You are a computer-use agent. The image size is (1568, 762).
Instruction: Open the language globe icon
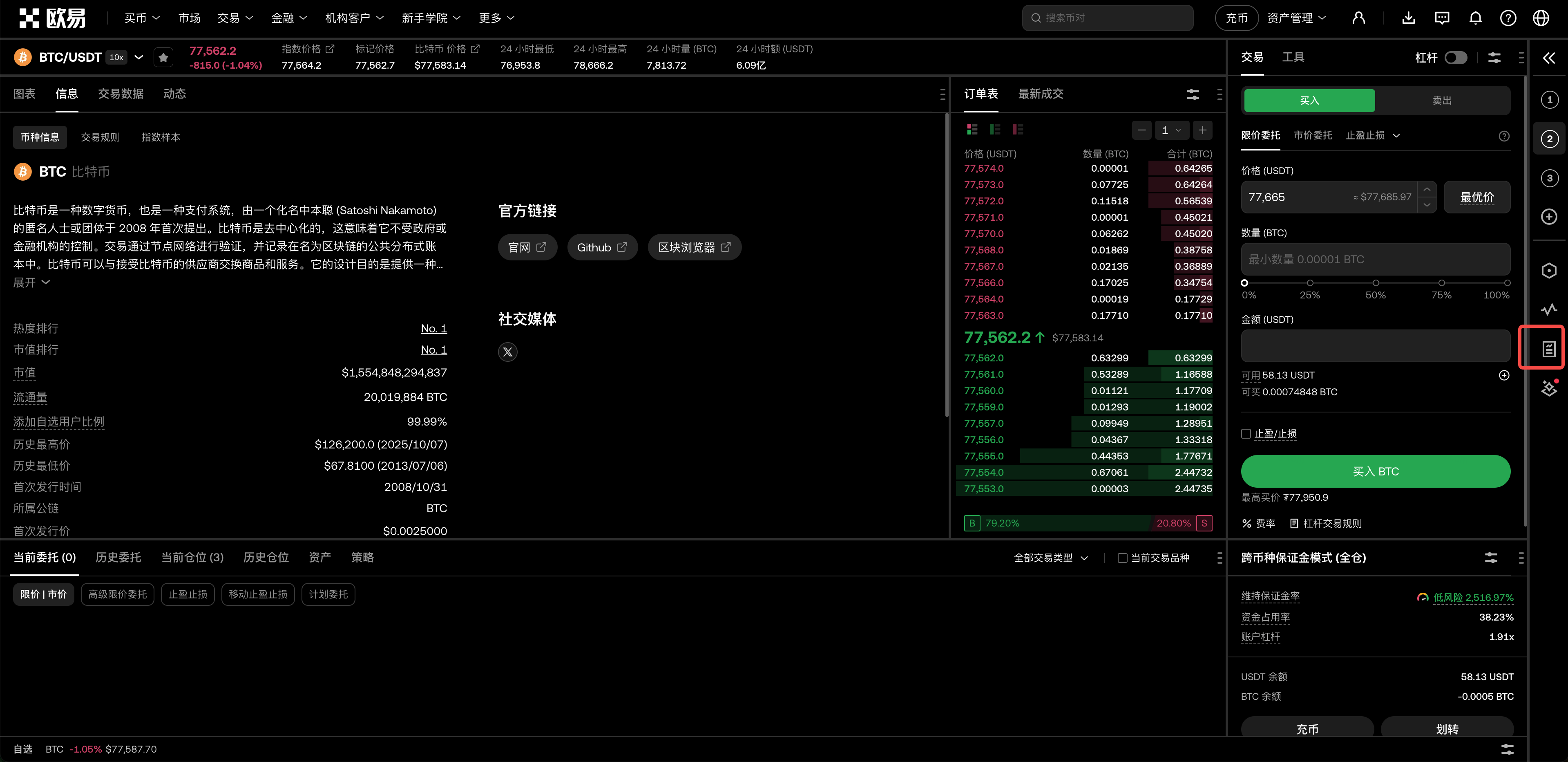pyautogui.click(x=1541, y=18)
